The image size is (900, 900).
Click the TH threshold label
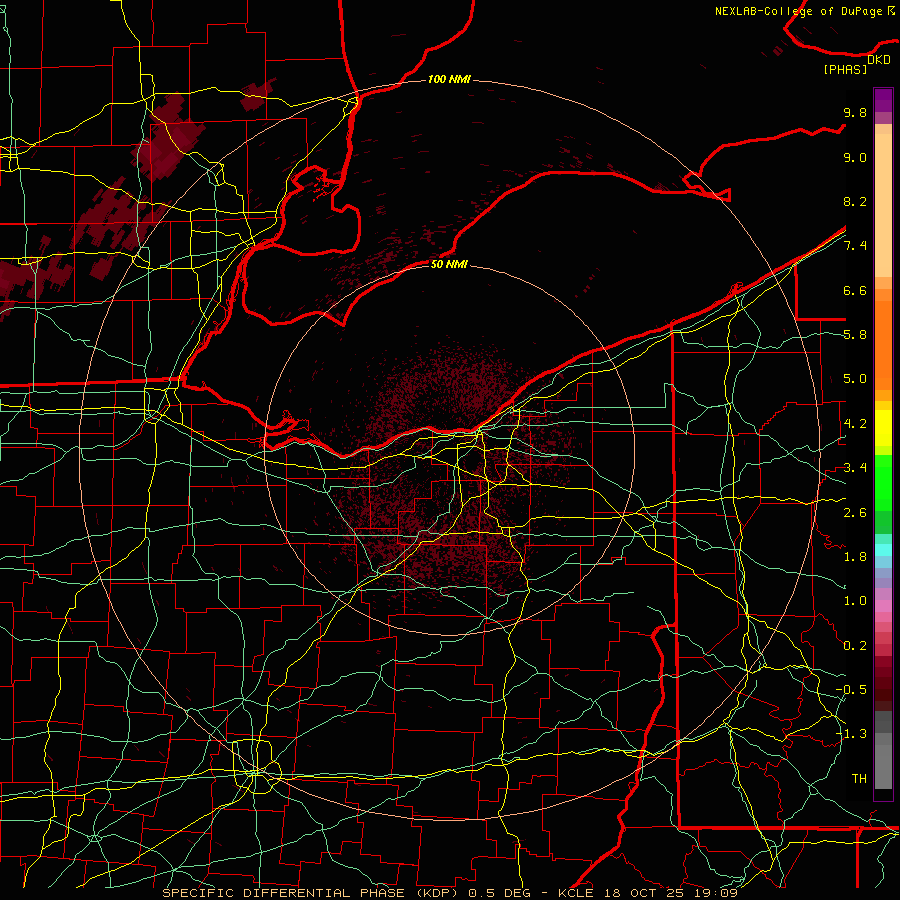(859, 779)
